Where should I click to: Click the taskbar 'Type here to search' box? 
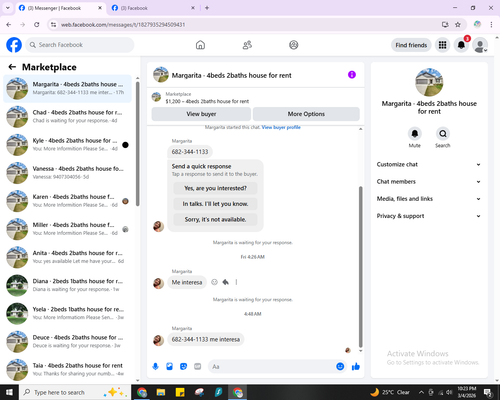click(x=75, y=392)
